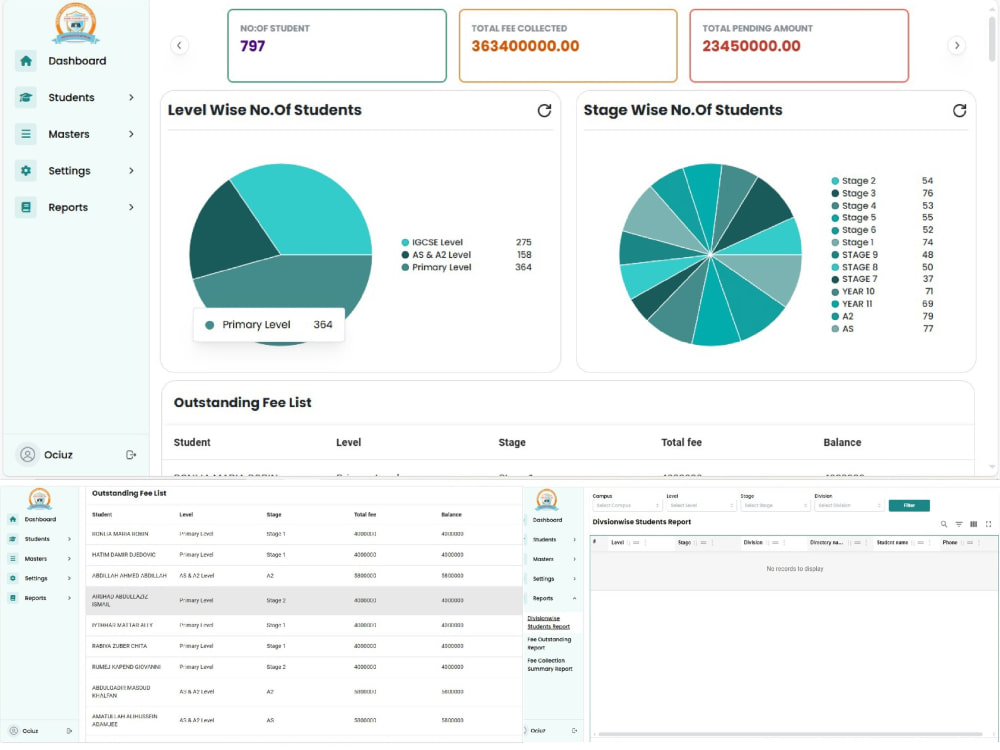The height and width of the screenshot is (750, 1000).
Task: Click the green Filter button
Action: coord(909,506)
